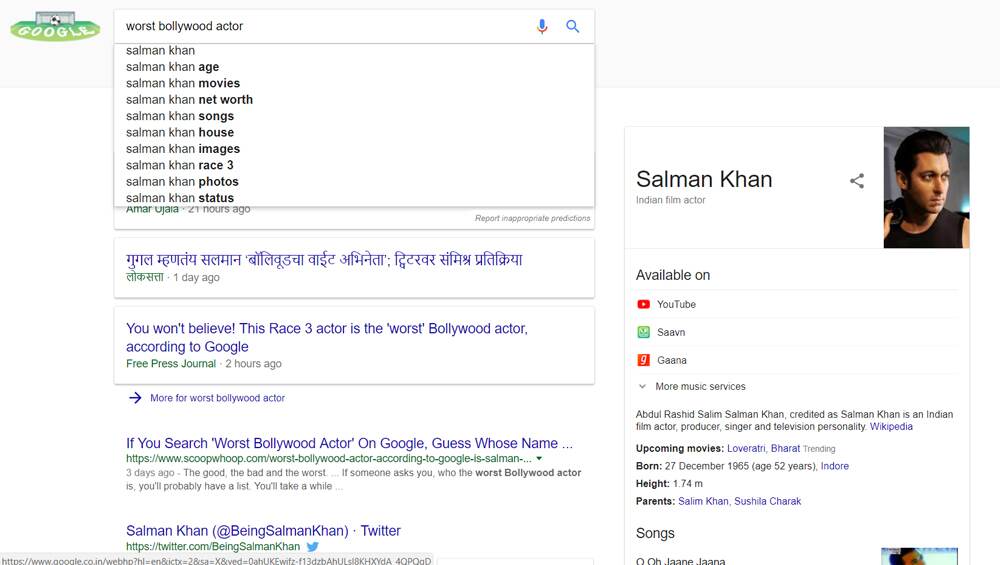The image size is (1000, 565).
Task: Open 'If You Search Worst Bollywood Actor' result
Action: pyautogui.click(x=349, y=443)
